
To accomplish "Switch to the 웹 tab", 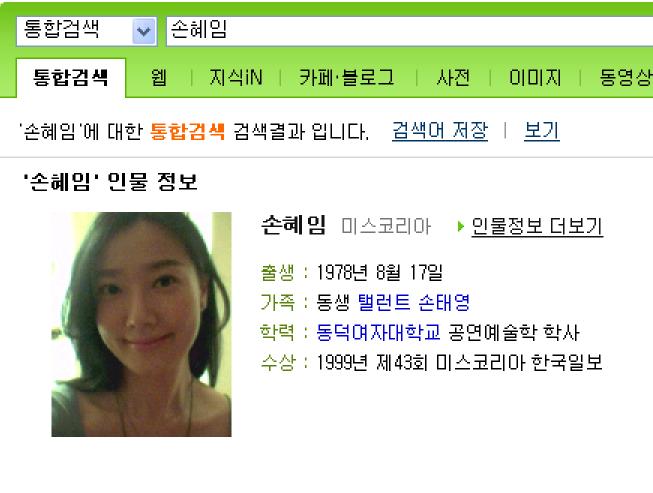I will point(159,78).
